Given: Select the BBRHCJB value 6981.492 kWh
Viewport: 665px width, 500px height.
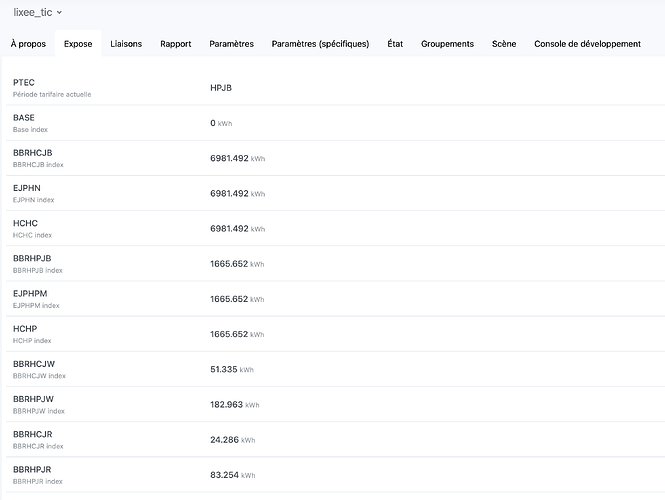Looking at the screenshot, I should [x=237, y=158].
